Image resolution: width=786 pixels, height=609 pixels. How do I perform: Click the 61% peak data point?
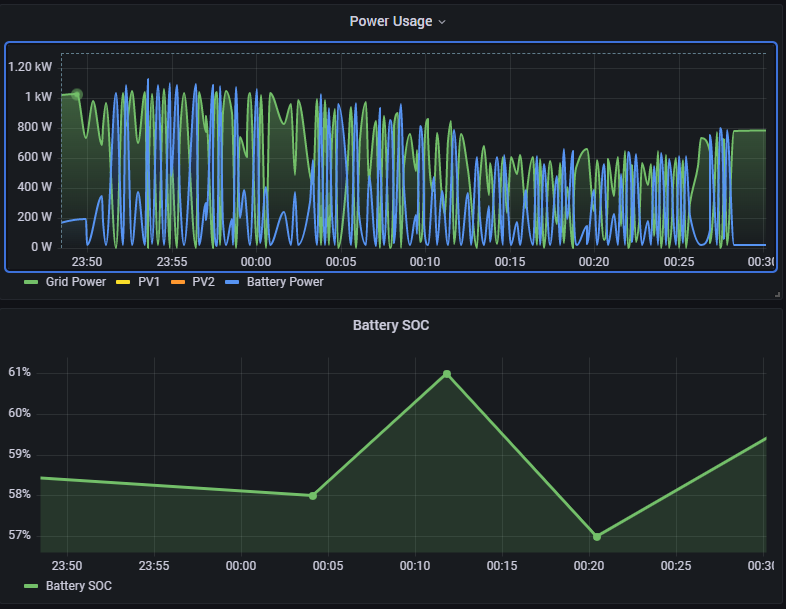point(447,374)
